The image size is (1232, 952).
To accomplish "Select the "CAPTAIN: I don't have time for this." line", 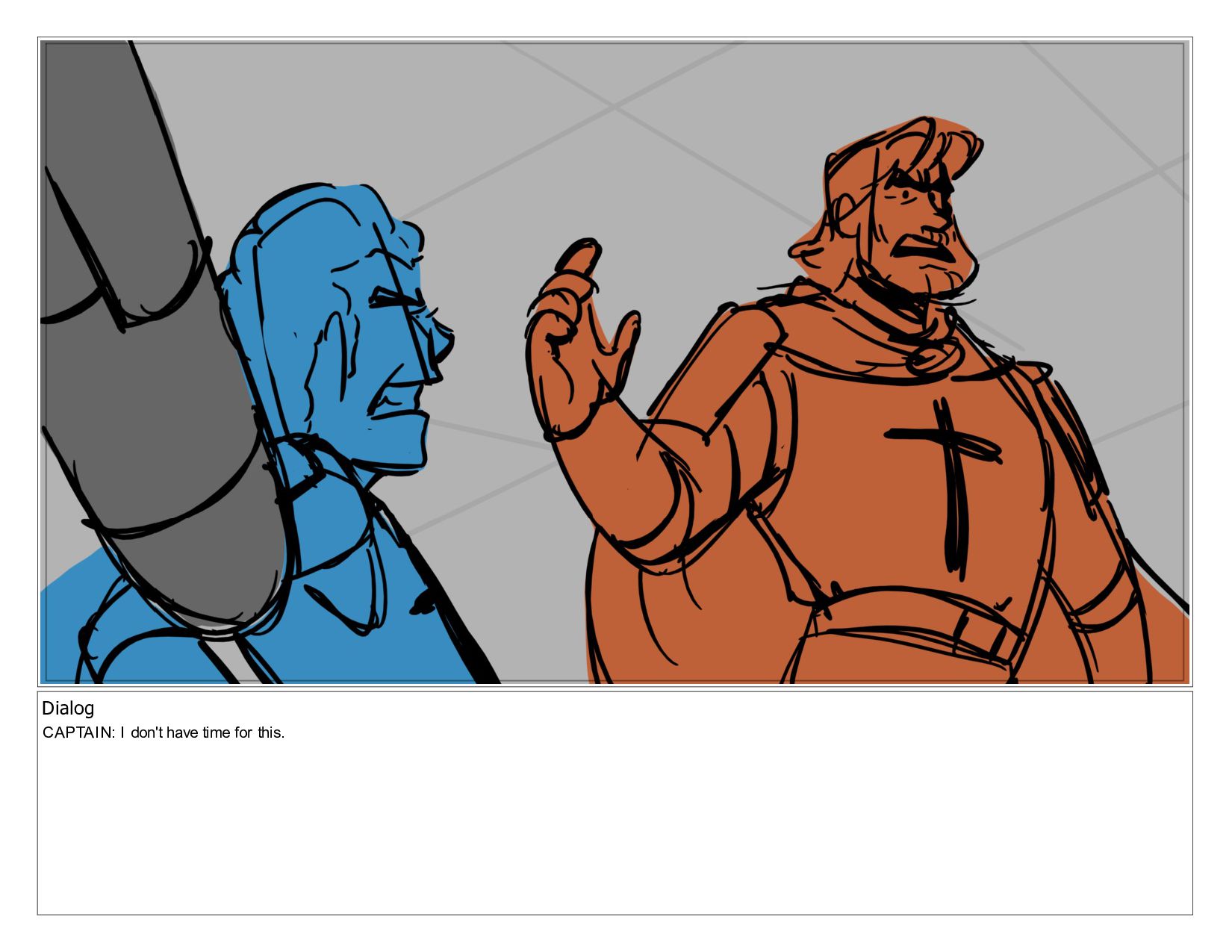I will click(x=164, y=732).
